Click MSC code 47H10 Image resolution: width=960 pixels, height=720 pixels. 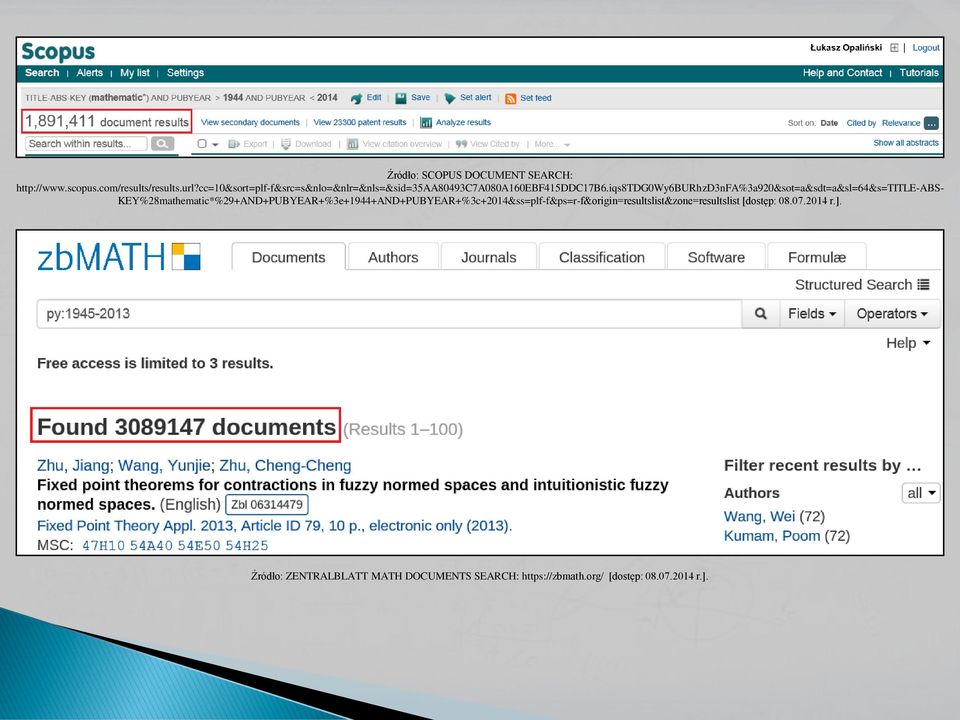[x=103, y=546]
